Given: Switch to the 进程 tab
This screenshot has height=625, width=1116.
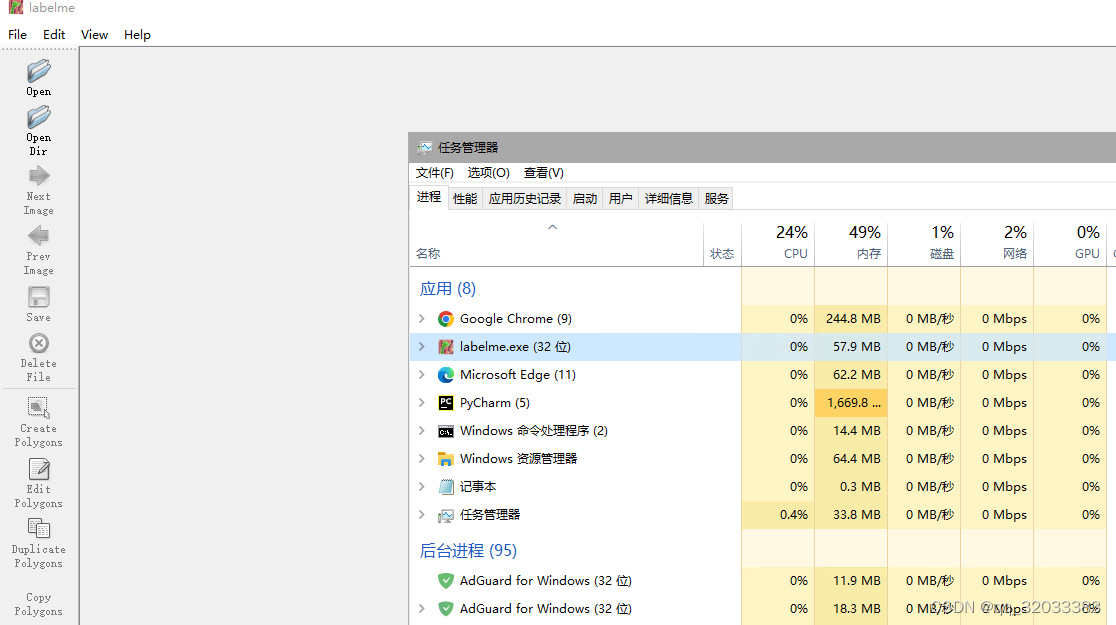Looking at the screenshot, I should click(x=428, y=197).
